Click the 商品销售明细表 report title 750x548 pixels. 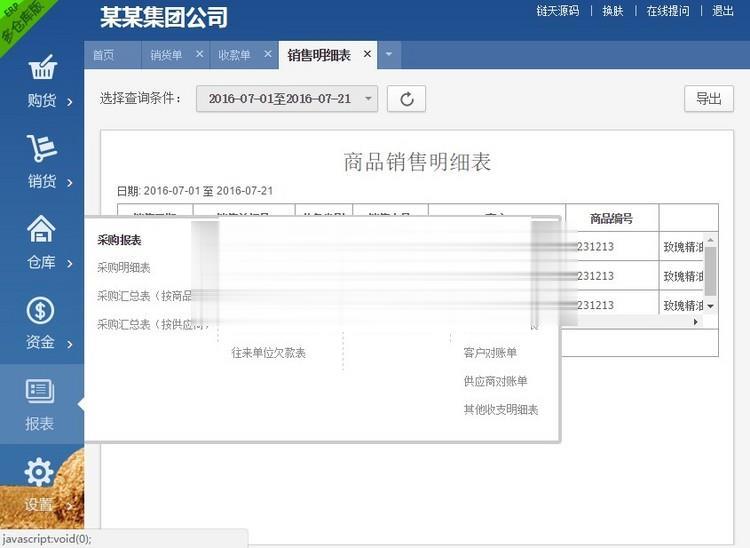point(417,162)
